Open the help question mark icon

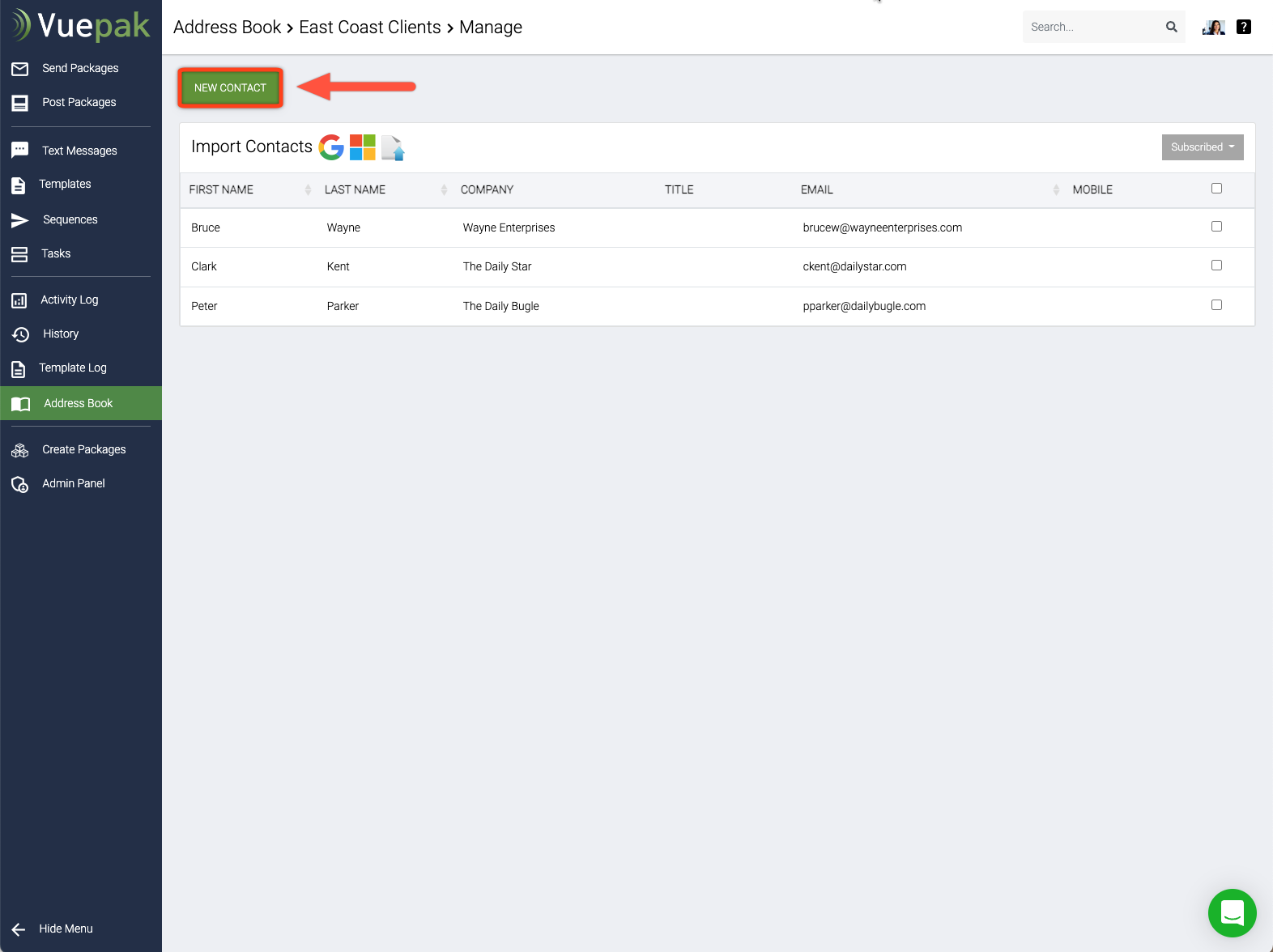tap(1244, 27)
